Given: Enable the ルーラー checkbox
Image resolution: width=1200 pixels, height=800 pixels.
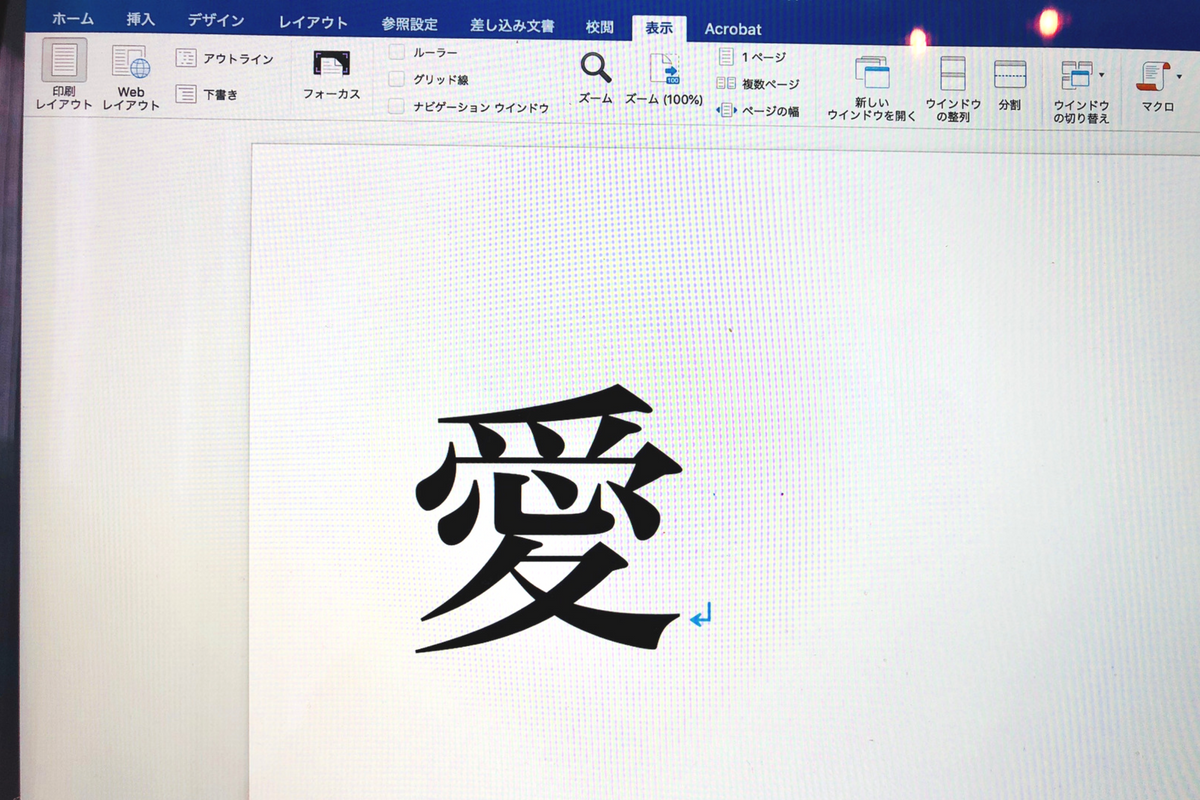Looking at the screenshot, I should click(x=397, y=51).
